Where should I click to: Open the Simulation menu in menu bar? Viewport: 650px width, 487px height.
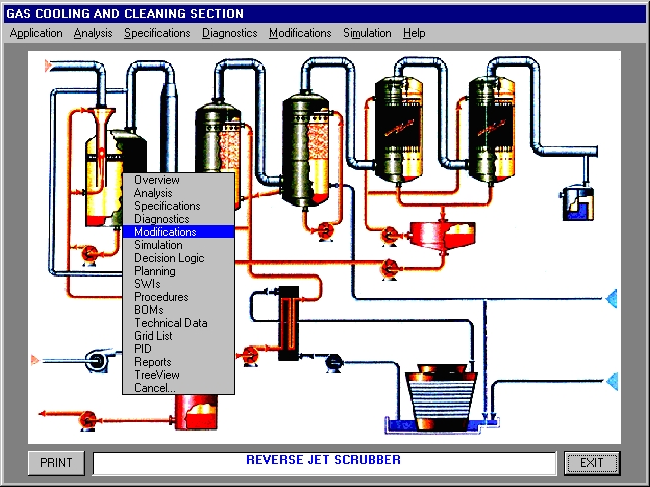[367, 33]
